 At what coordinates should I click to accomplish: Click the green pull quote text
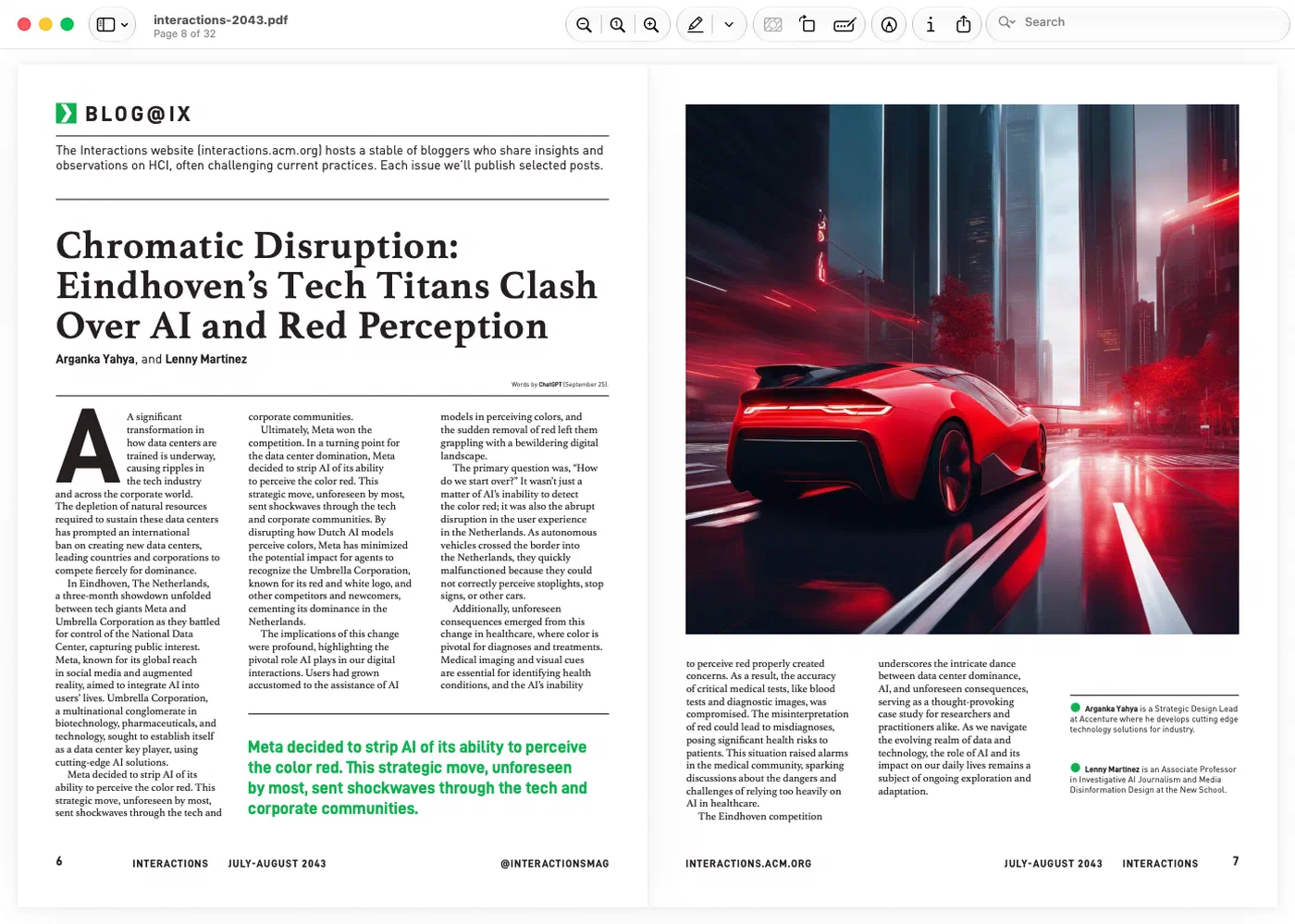pyautogui.click(x=417, y=777)
